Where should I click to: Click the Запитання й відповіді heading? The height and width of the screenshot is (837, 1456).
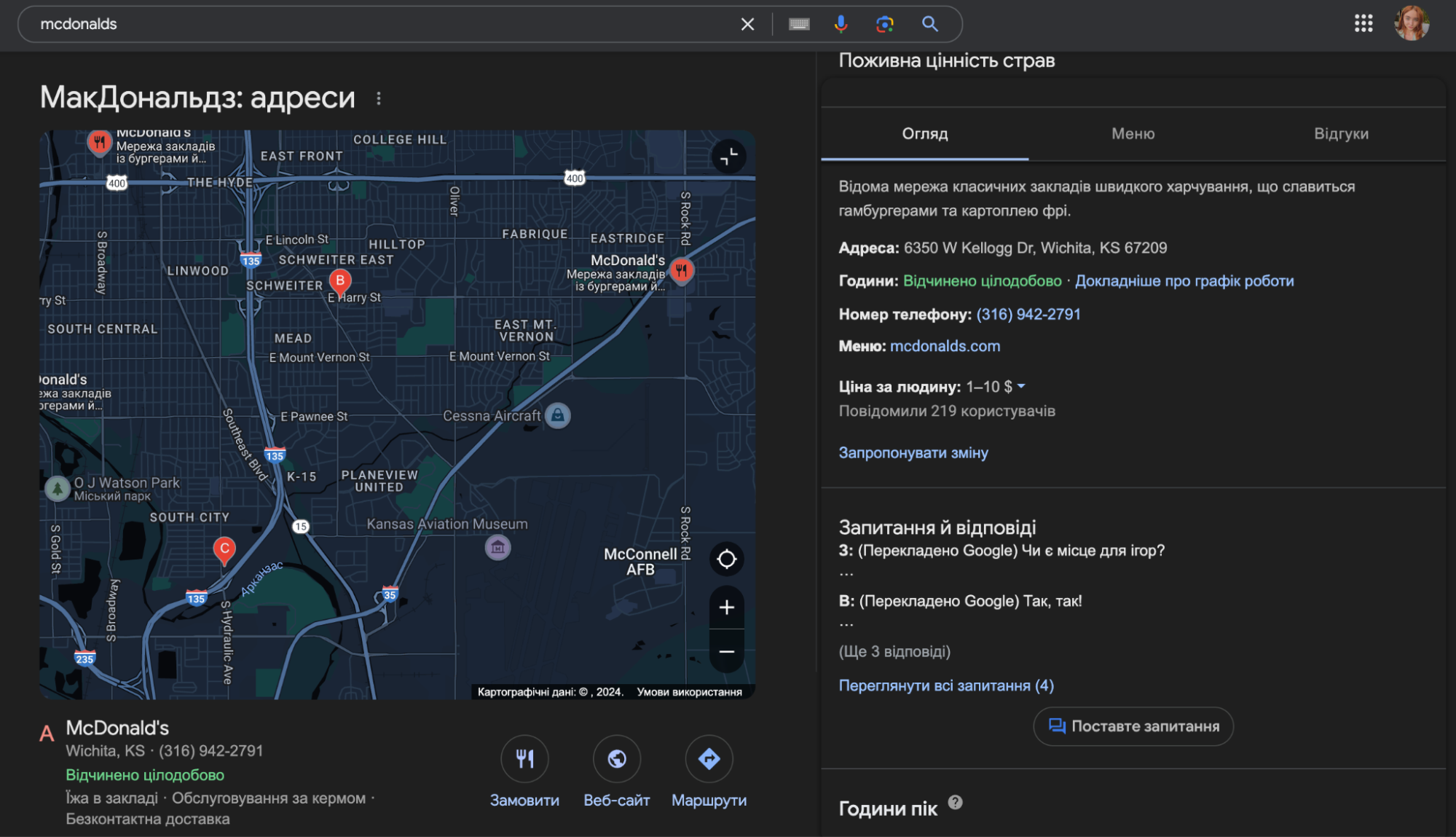pos(937,527)
